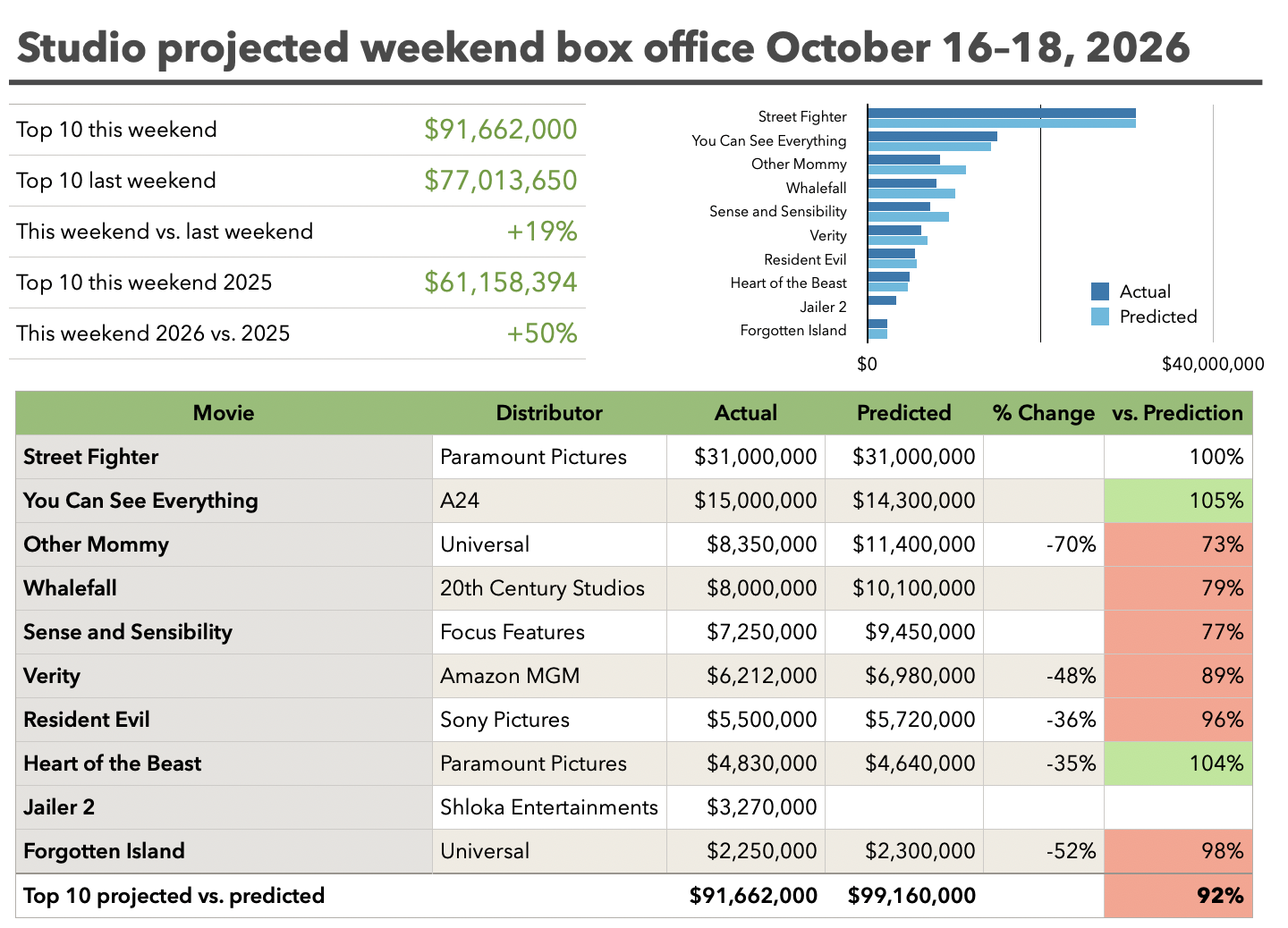Click the 'Top 10 last weekend' label
Image resolution: width=1288 pixels, height=928 pixels.
pyautogui.click(x=116, y=181)
